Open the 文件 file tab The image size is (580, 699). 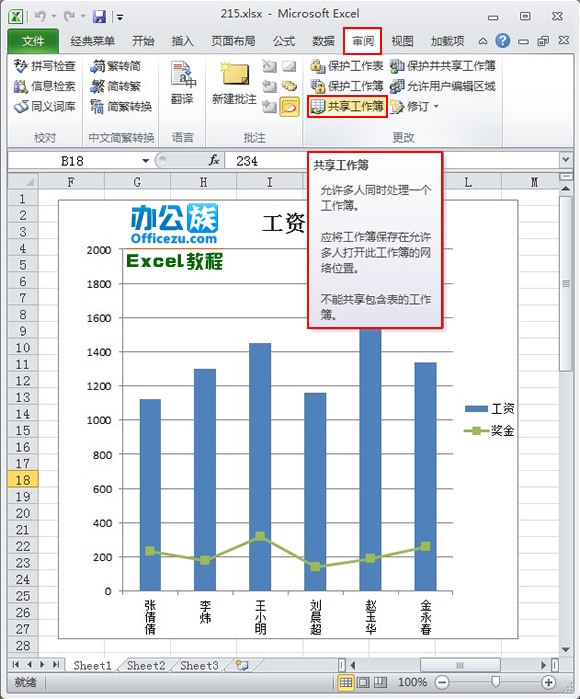[x=33, y=41]
